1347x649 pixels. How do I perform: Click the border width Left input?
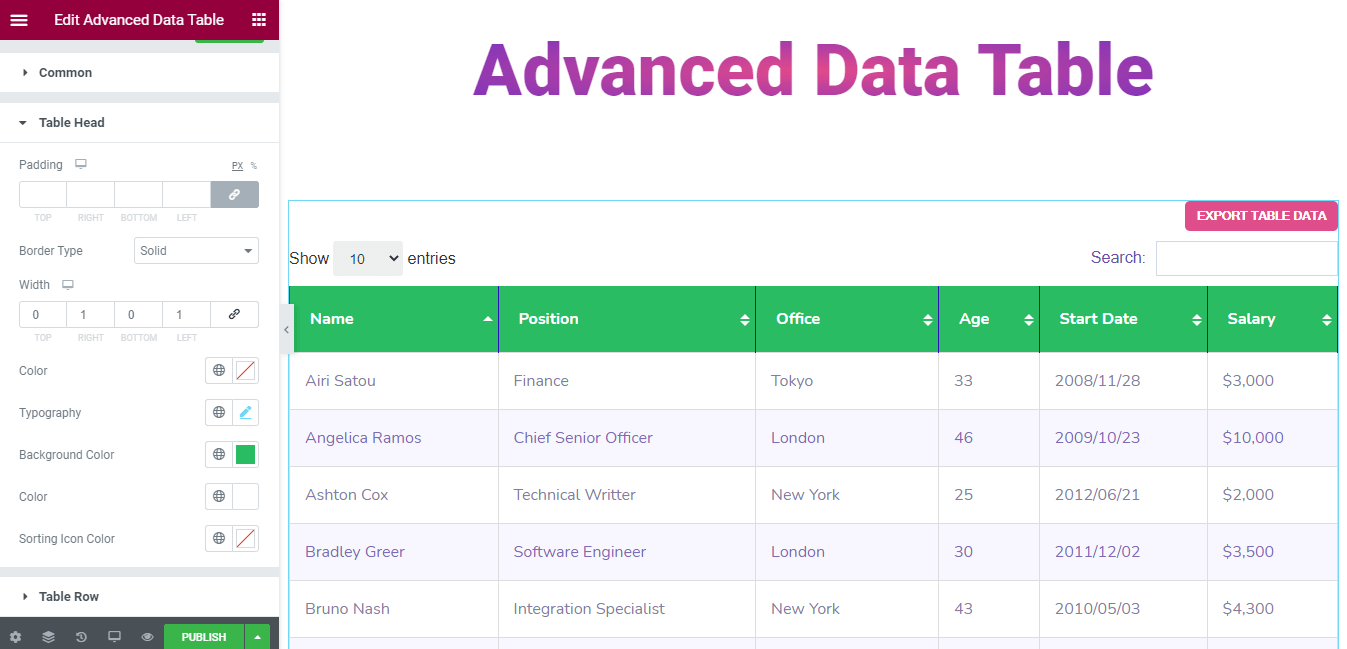[187, 314]
